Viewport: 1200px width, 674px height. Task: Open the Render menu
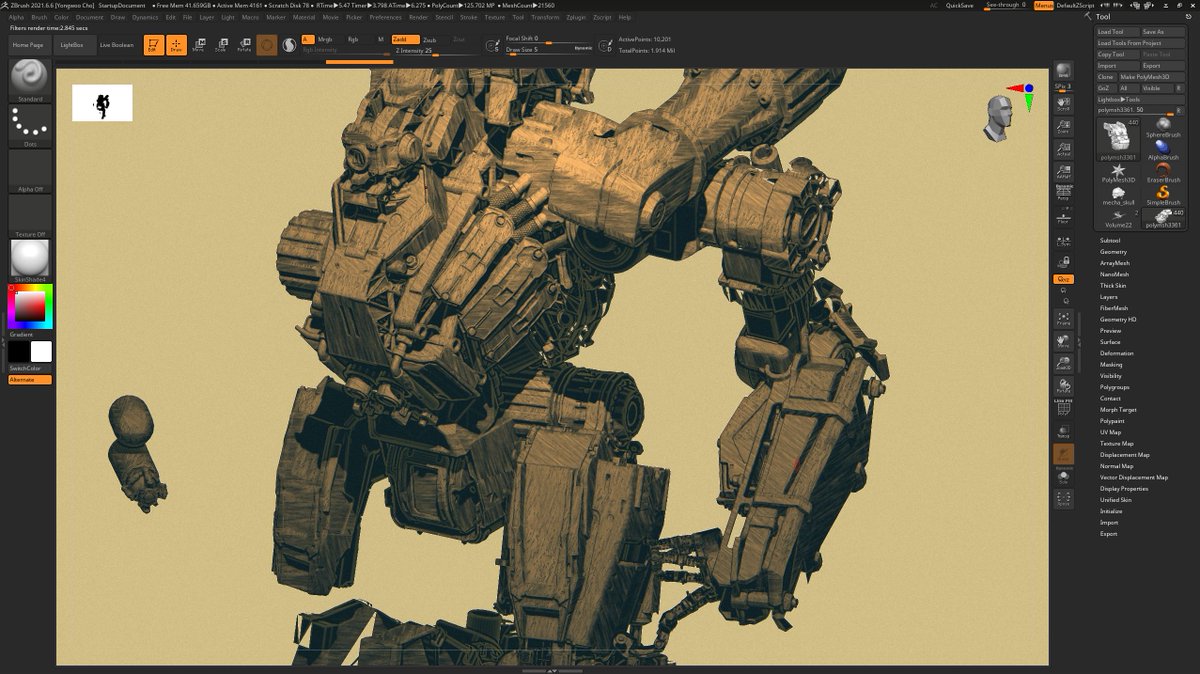418,17
